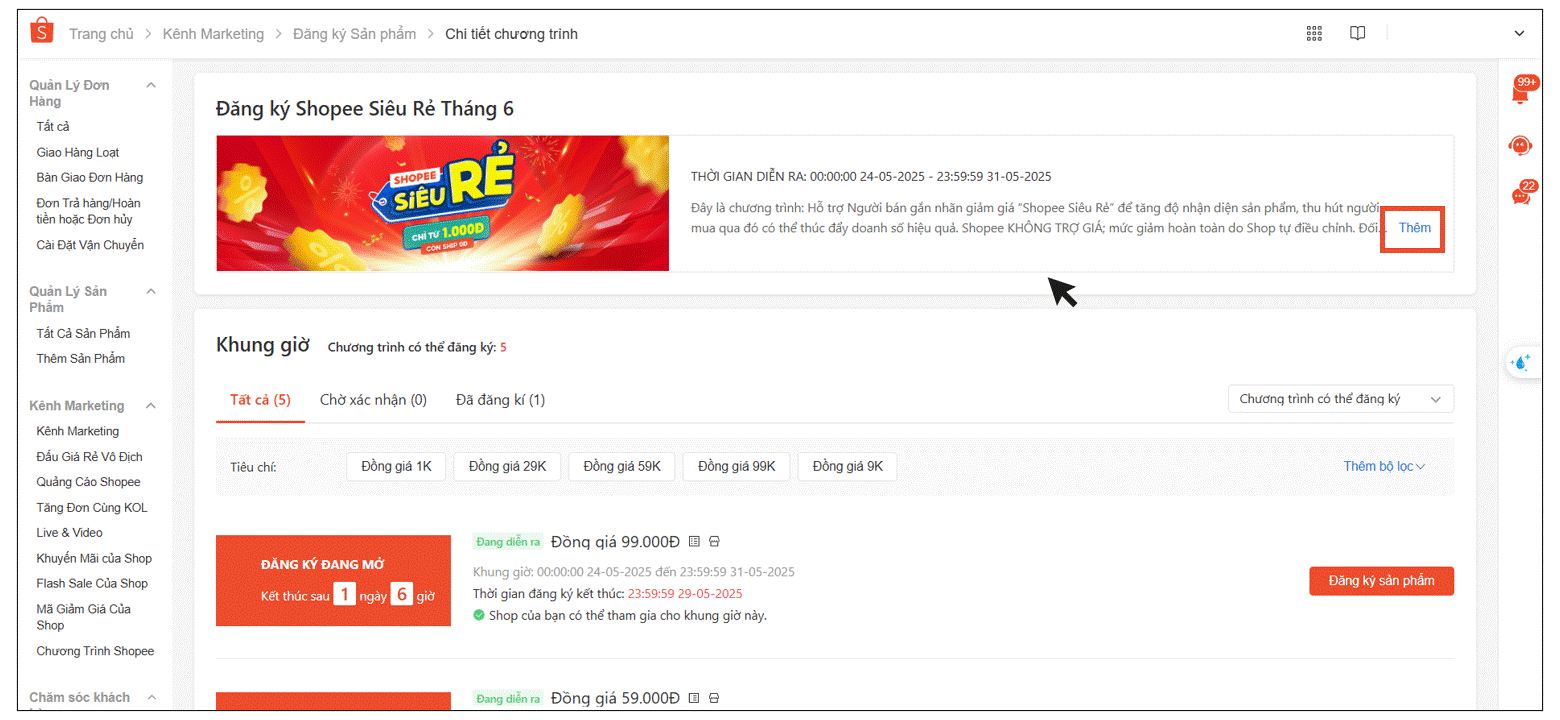
Task: Open Tất Cả Sản Phẩm in sidebar
Action: 83,333
